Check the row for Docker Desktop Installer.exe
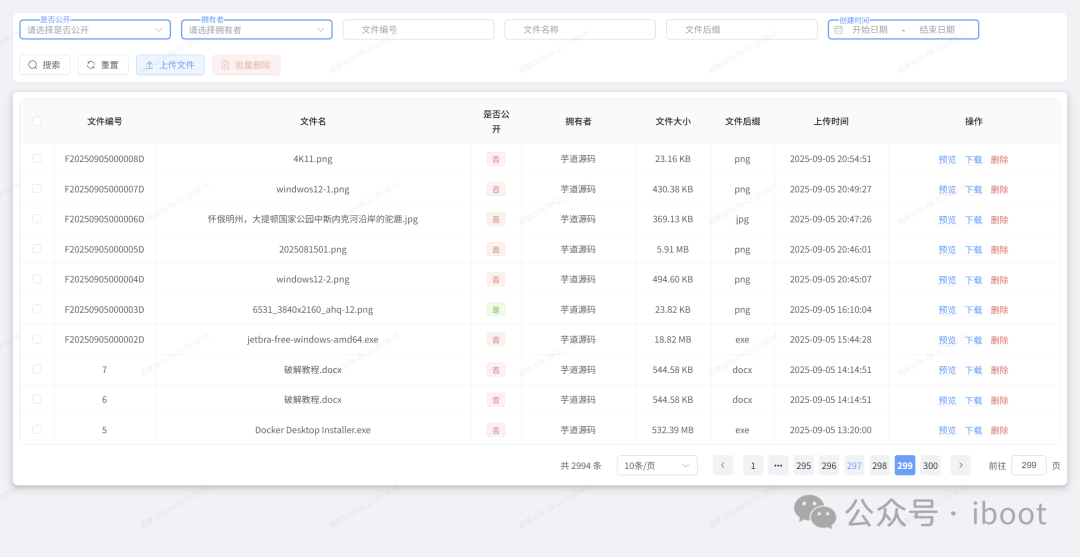 37,430
